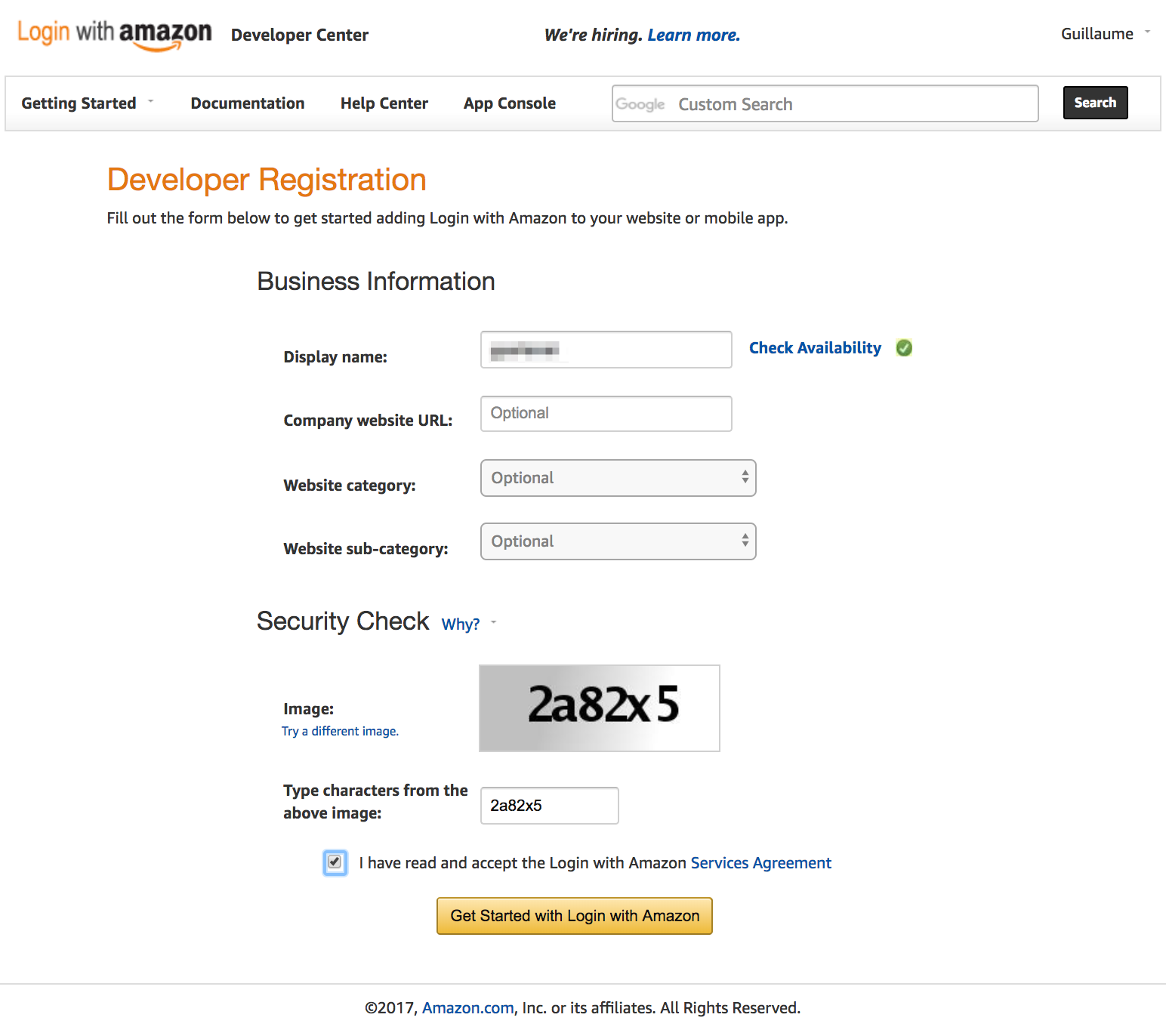Click the Login with Amazon logo
The width and height of the screenshot is (1166, 1036).
click(x=115, y=35)
